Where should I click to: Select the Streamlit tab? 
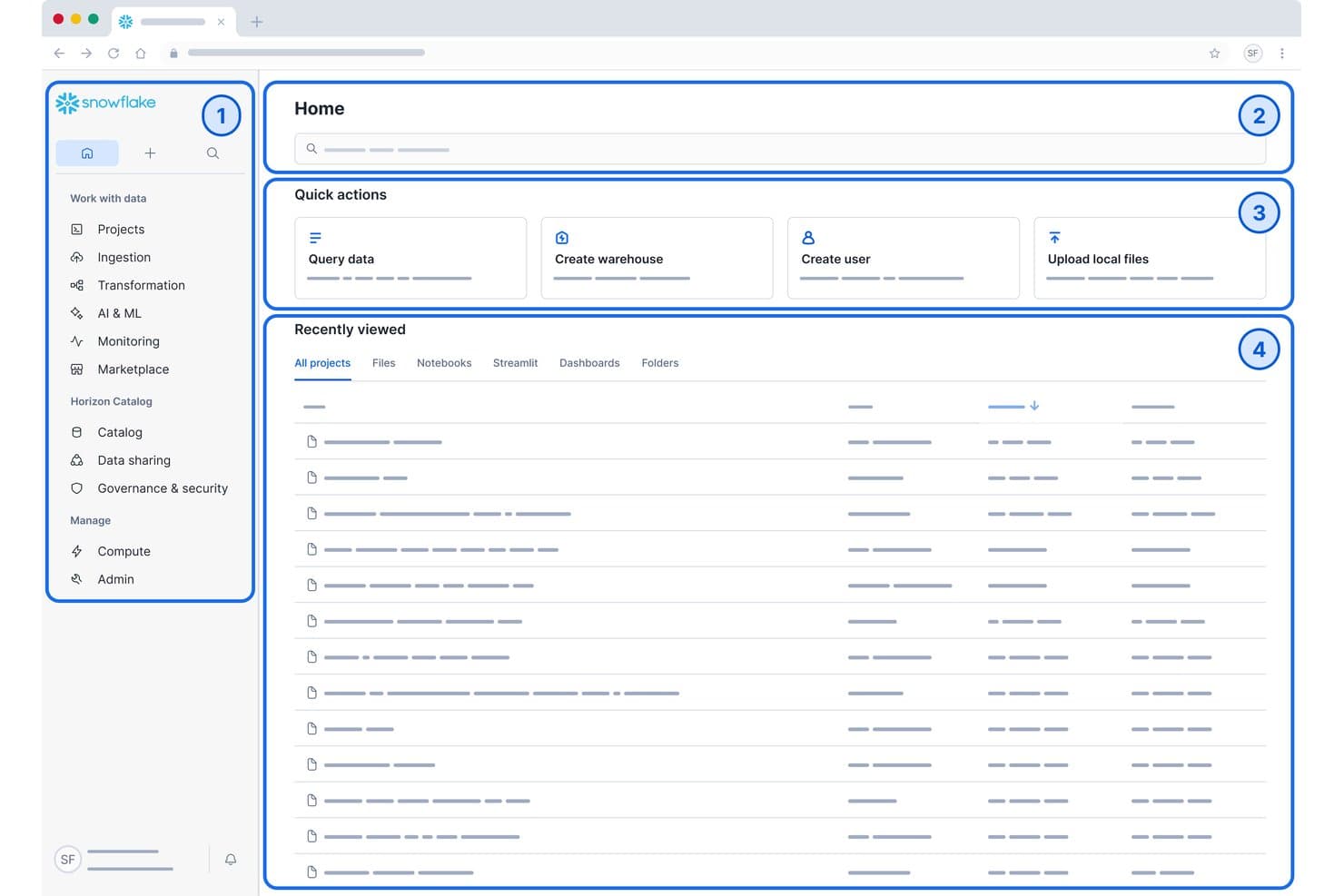pyautogui.click(x=515, y=363)
